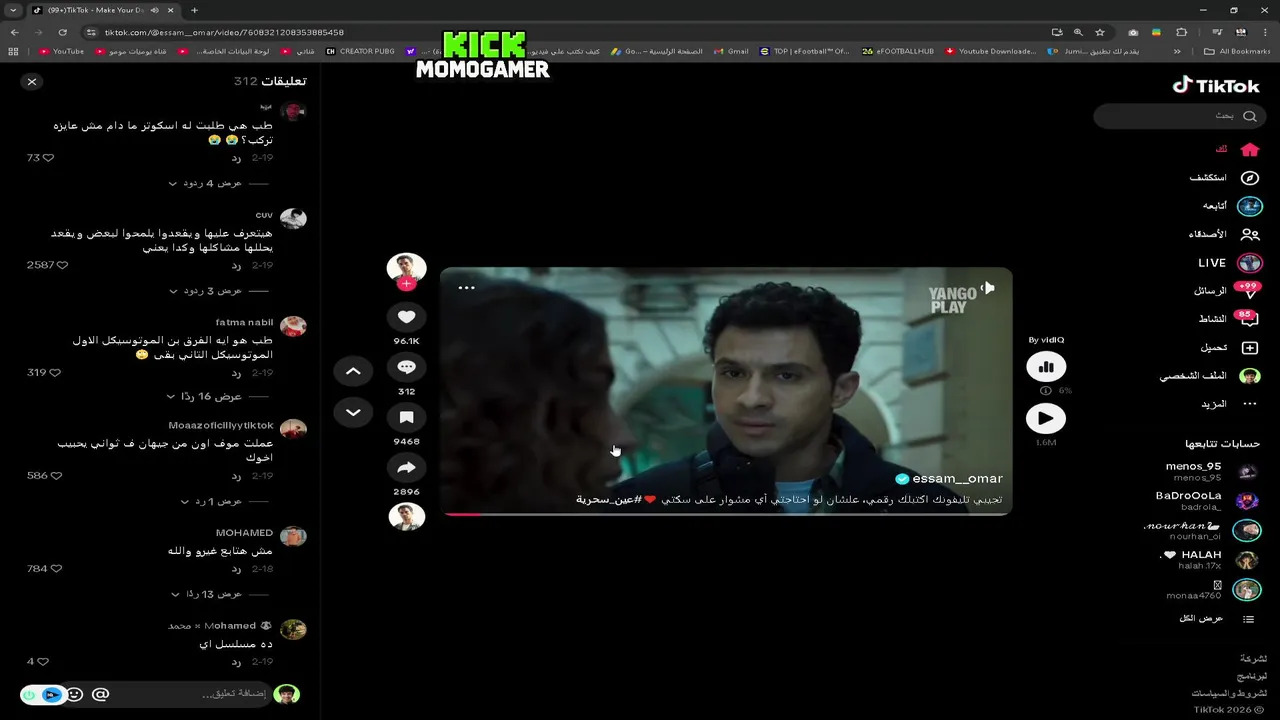Mute the video with the speaker icon
Viewport: 1280px width, 720px height.
point(988,288)
